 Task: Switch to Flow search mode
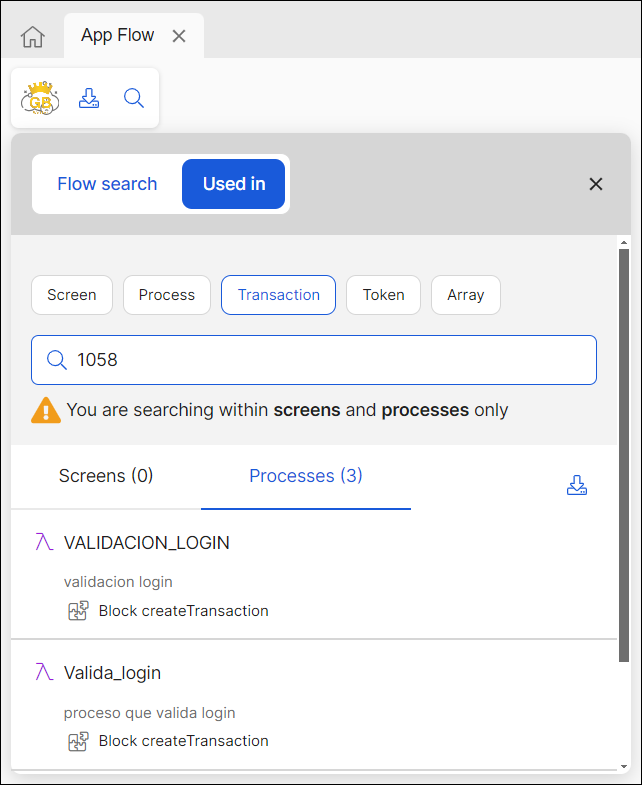pos(107,184)
